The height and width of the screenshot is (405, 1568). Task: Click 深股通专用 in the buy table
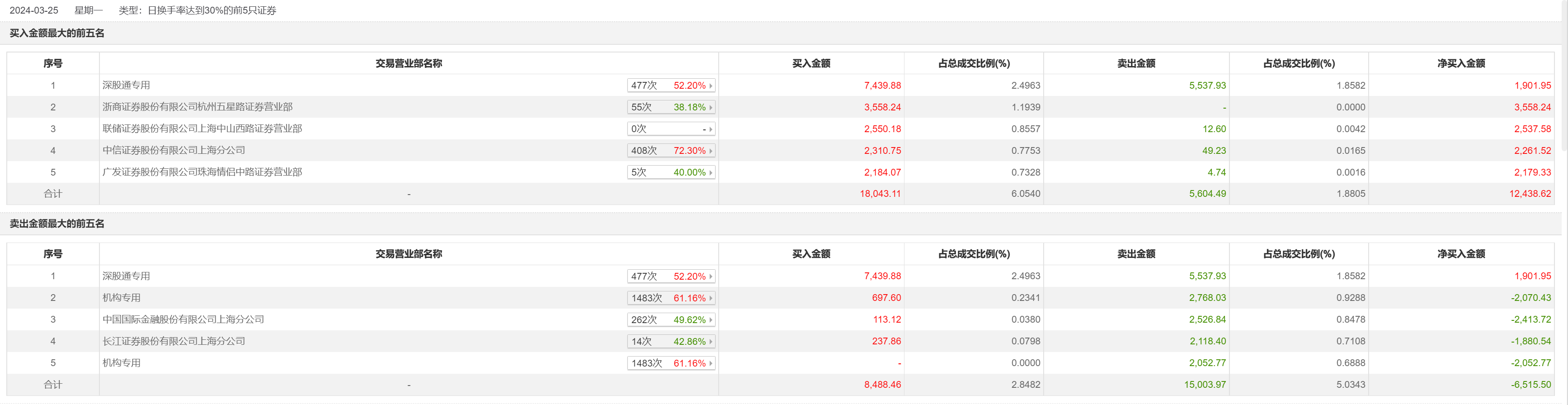pos(126,85)
